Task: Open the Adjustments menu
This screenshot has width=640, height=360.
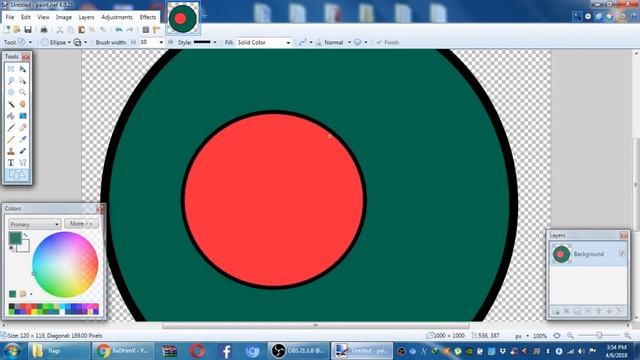Action: coord(117,17)
